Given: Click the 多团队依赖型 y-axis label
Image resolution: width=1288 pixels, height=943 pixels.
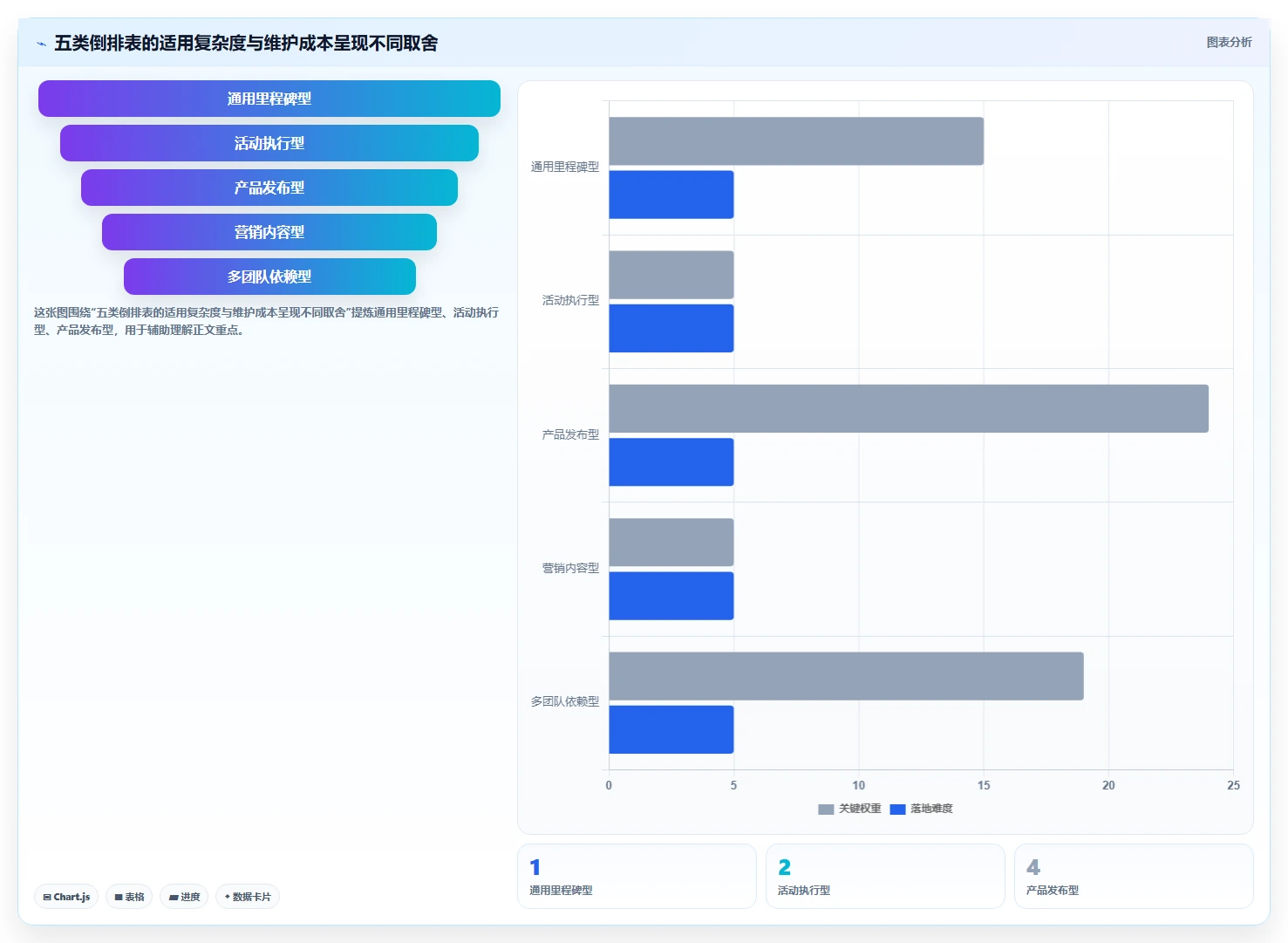Looking at the screenshot, I should [x=565, y=701].
